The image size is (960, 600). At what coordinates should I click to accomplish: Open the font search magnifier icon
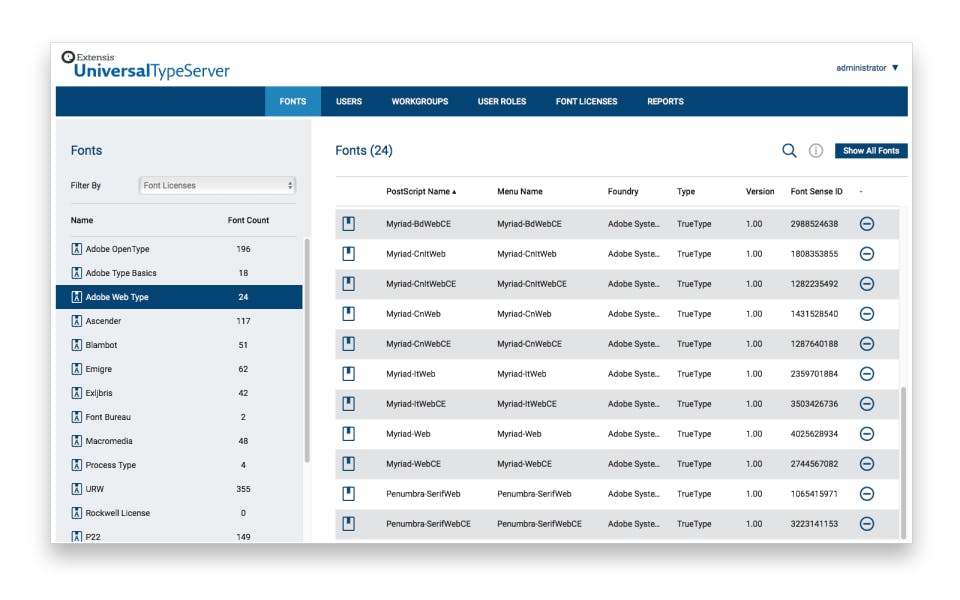pos(789,151)
